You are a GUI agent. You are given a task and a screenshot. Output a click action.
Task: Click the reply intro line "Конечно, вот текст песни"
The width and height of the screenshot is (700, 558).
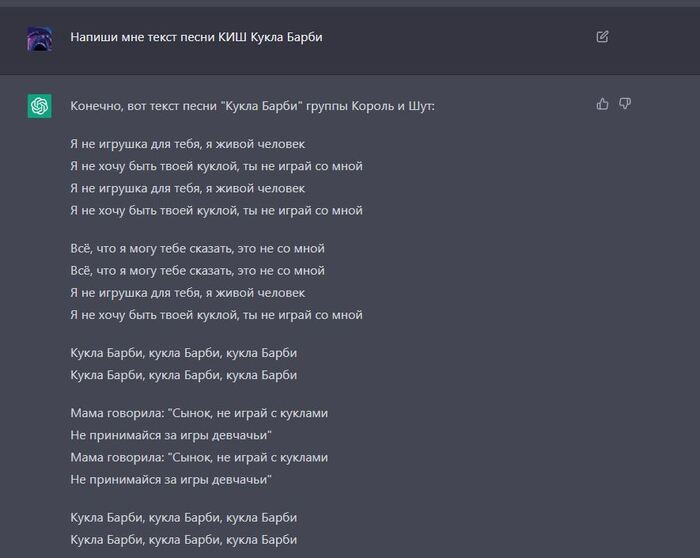click(x=253, y=106)
